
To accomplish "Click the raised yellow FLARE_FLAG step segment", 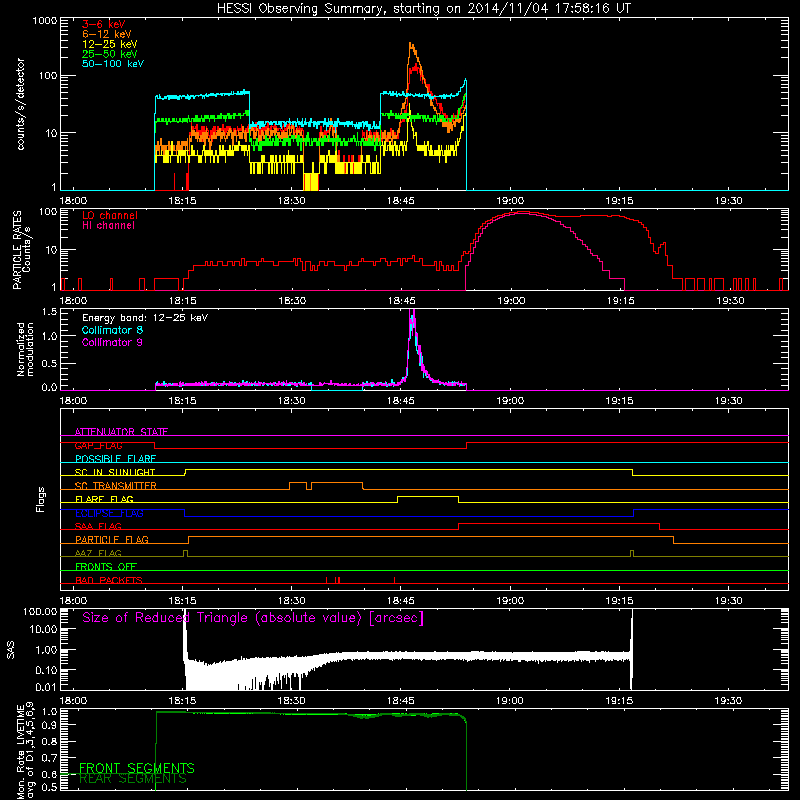I will click(x=428, y=496).
